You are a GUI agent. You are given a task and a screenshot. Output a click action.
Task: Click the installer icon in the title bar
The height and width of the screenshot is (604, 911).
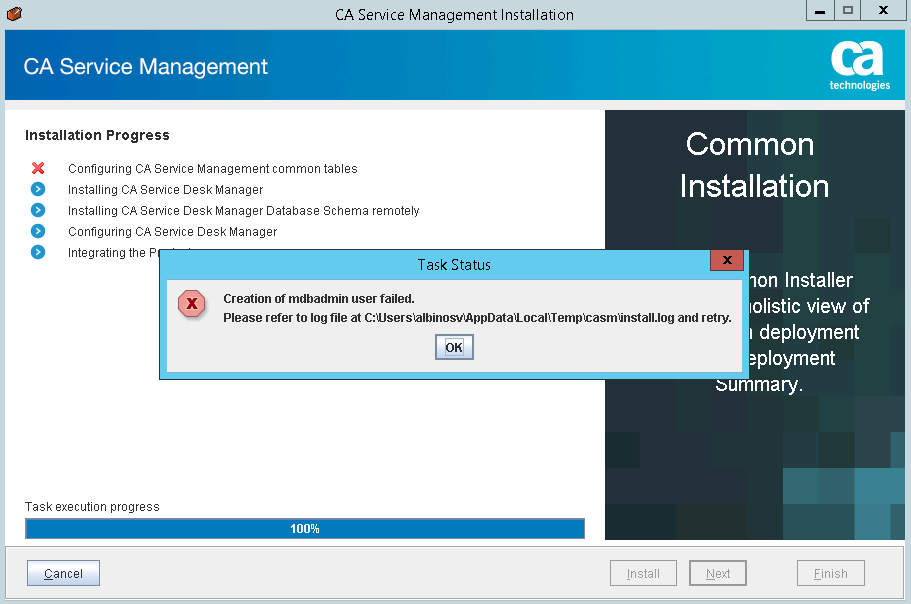pos(13,14)
